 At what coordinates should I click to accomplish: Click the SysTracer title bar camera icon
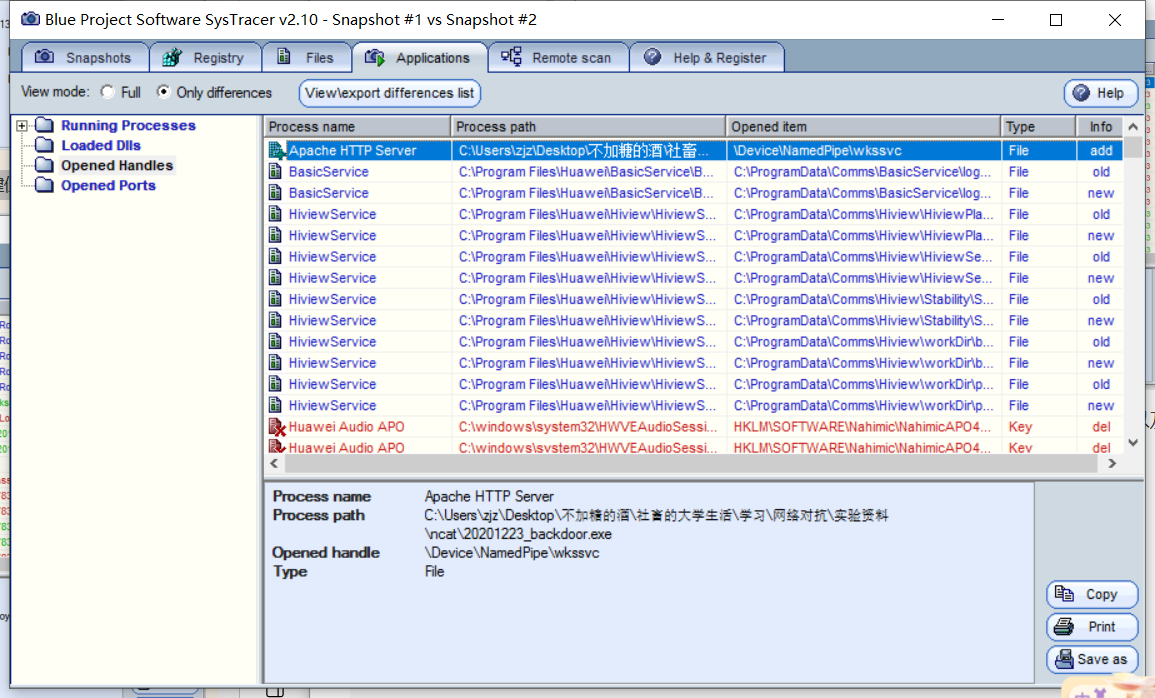30,18
